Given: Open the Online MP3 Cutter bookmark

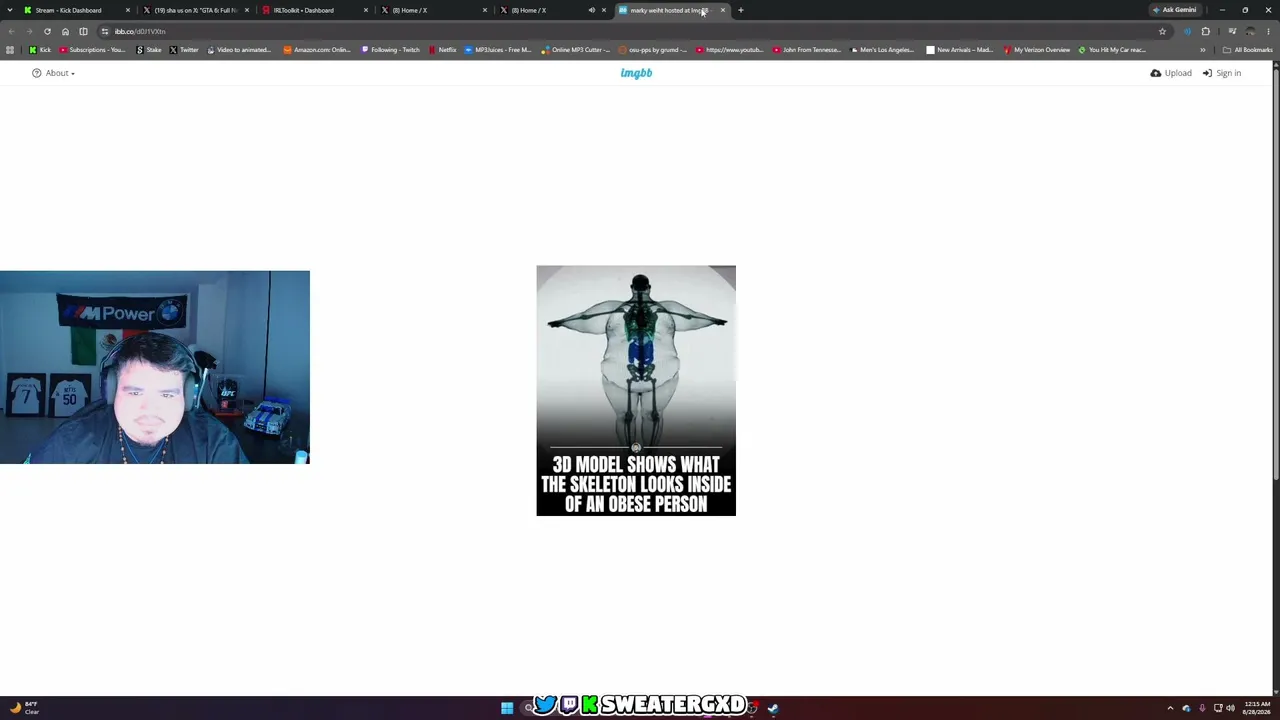Looking at the screenshot, I should tap(575, 50).
